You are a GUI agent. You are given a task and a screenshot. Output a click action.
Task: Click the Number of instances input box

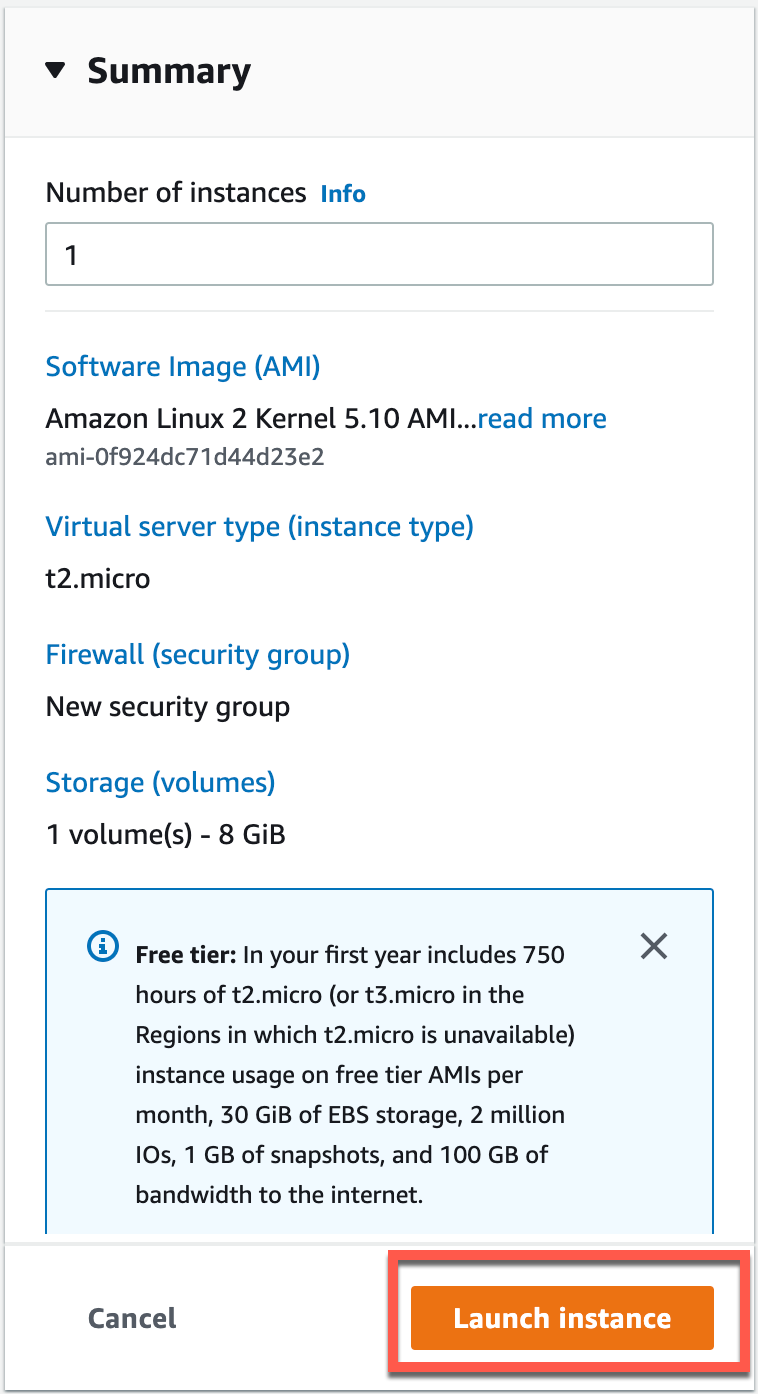click(x=379, y=254)
